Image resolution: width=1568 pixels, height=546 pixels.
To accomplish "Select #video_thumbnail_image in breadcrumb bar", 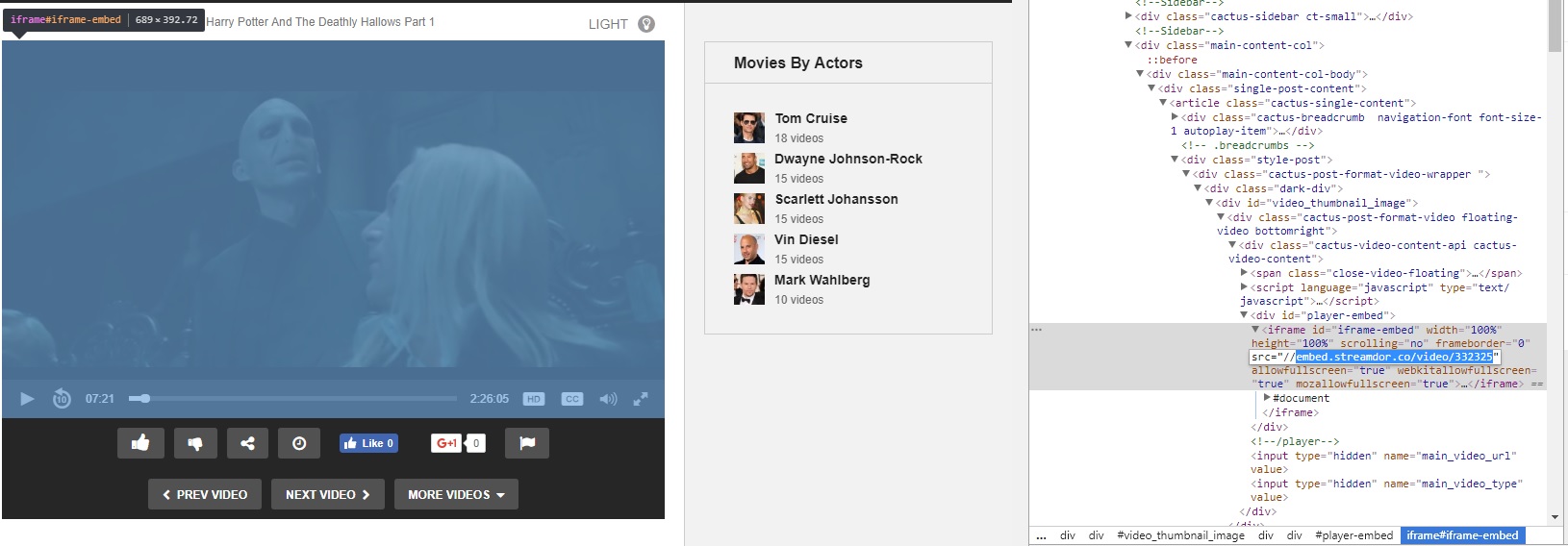I will [1180, 535].
